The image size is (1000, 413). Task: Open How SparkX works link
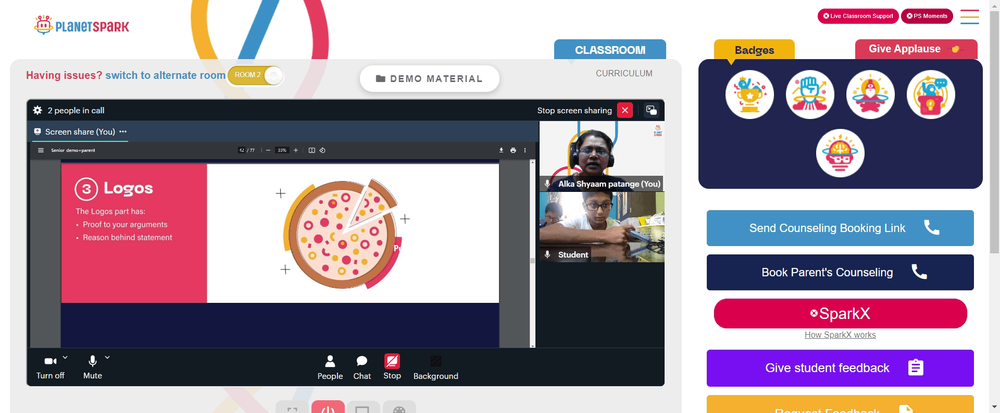[x=840, y=335]
